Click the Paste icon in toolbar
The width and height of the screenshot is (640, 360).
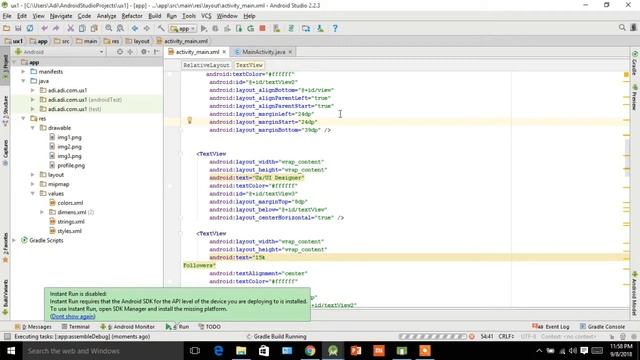(94, 28)
